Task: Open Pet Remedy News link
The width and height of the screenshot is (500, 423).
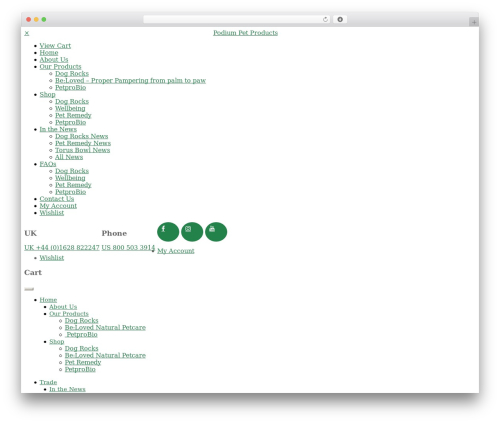Action: (x=83, y=143)
